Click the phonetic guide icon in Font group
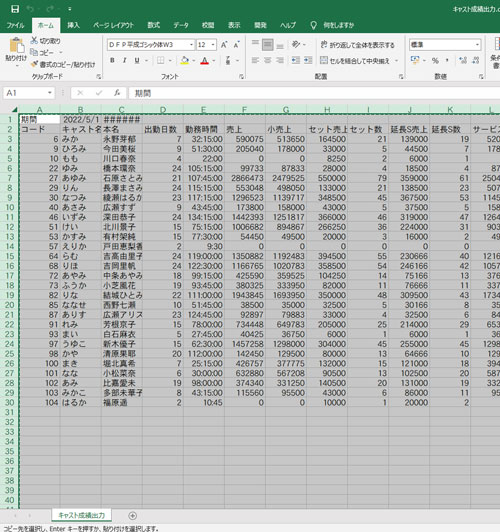Image resolution: width=500 pixels, height=532 pixels. coord(228,61)
